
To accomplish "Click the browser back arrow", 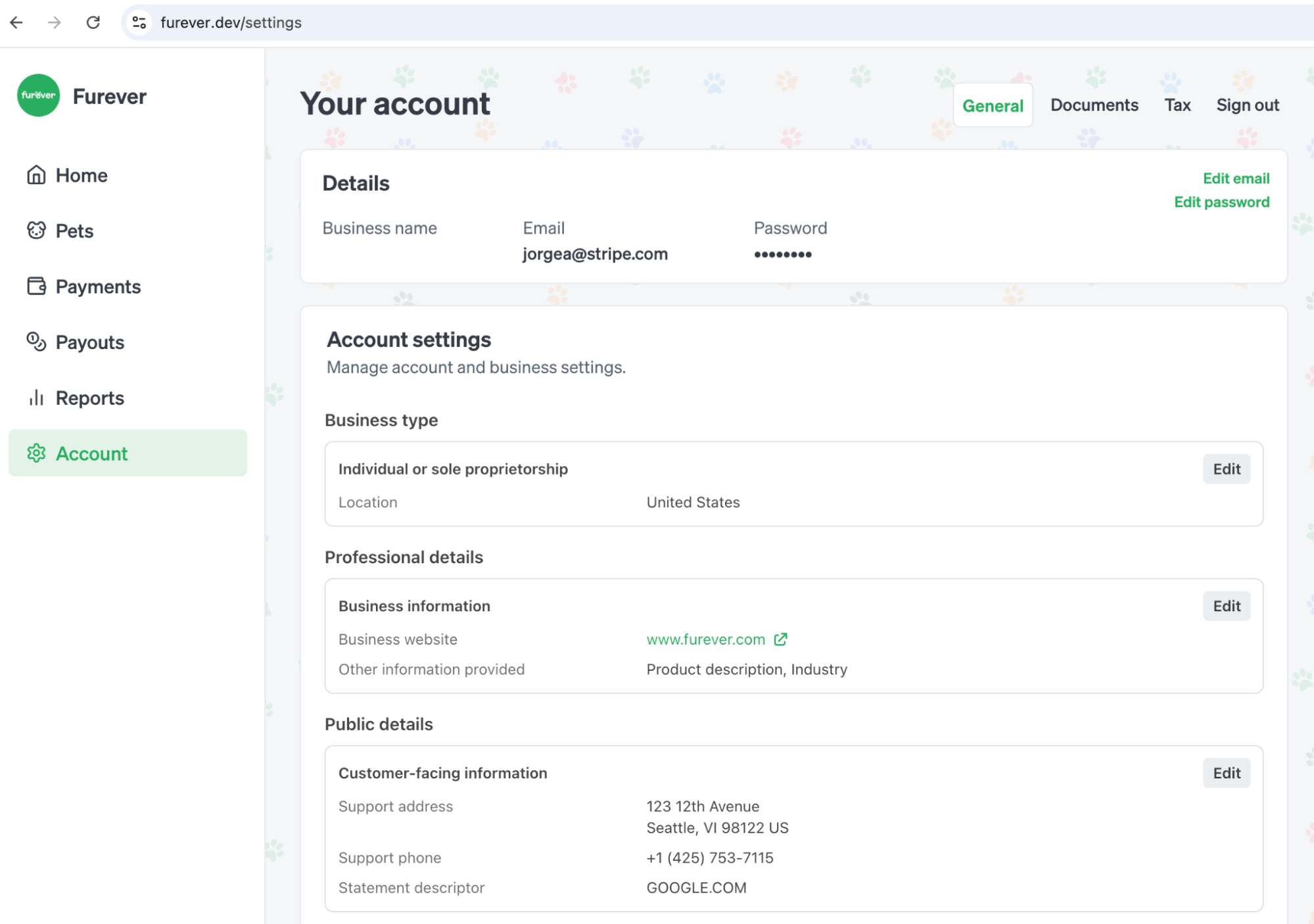I will (x=16, y=22).
